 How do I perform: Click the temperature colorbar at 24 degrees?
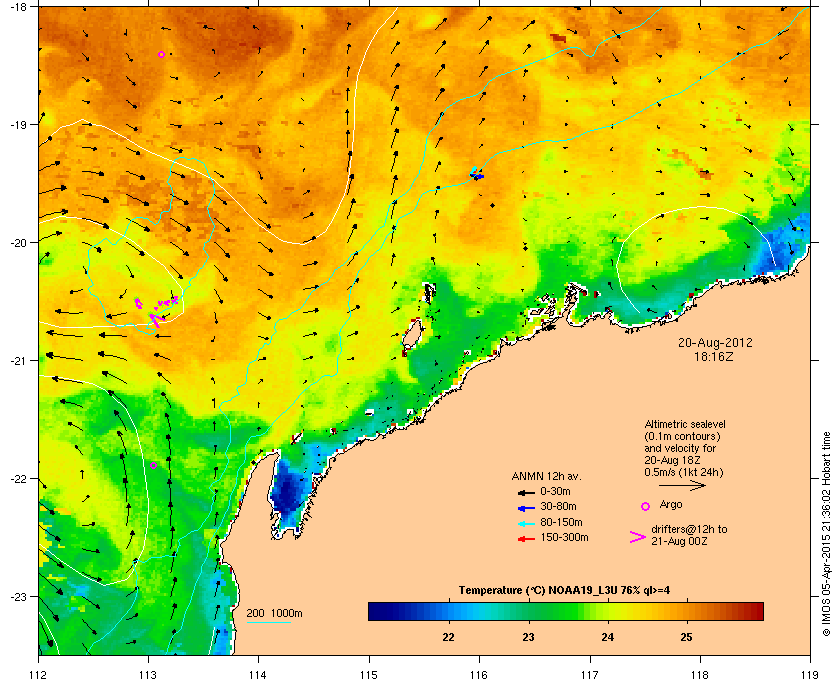(608, 611)
